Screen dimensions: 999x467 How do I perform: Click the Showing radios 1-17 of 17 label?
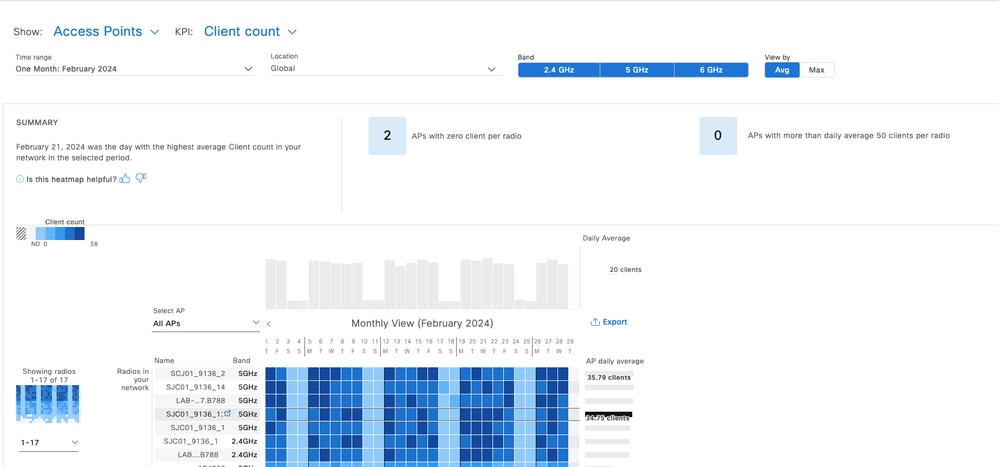click(48, 375)
